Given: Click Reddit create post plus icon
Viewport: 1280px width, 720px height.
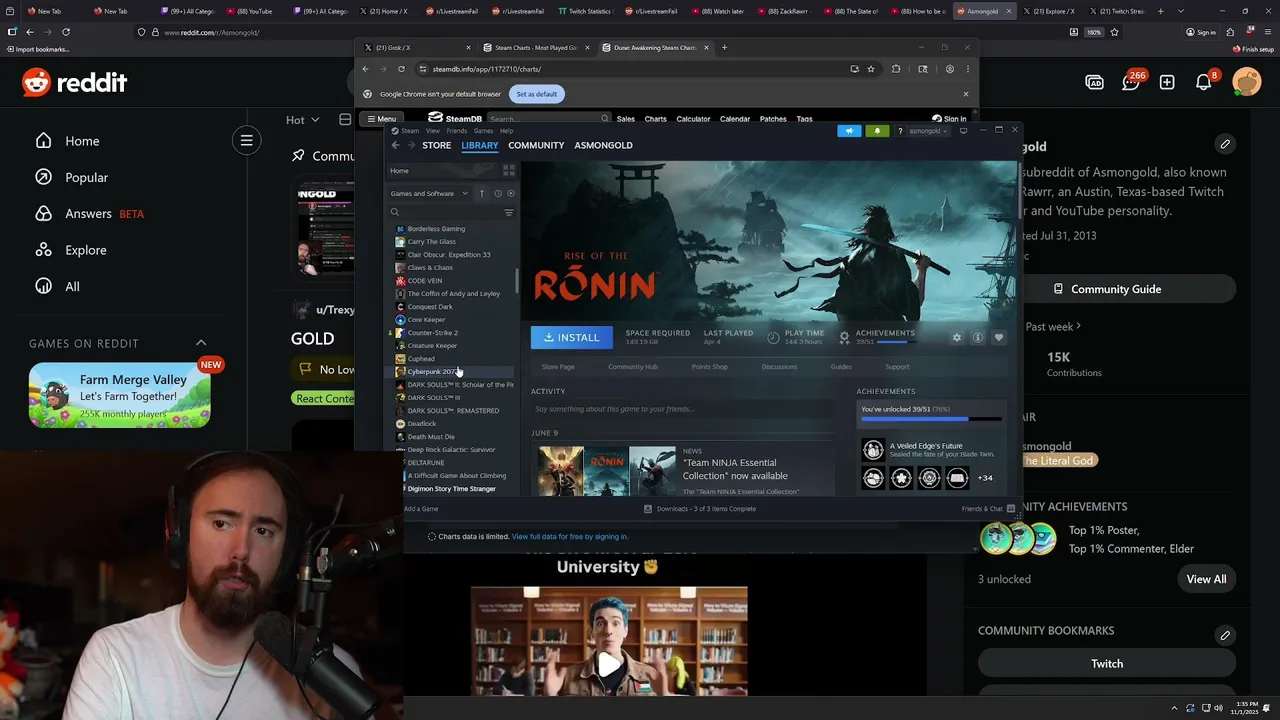Looking at the screenshot, I should (1167, 82).
